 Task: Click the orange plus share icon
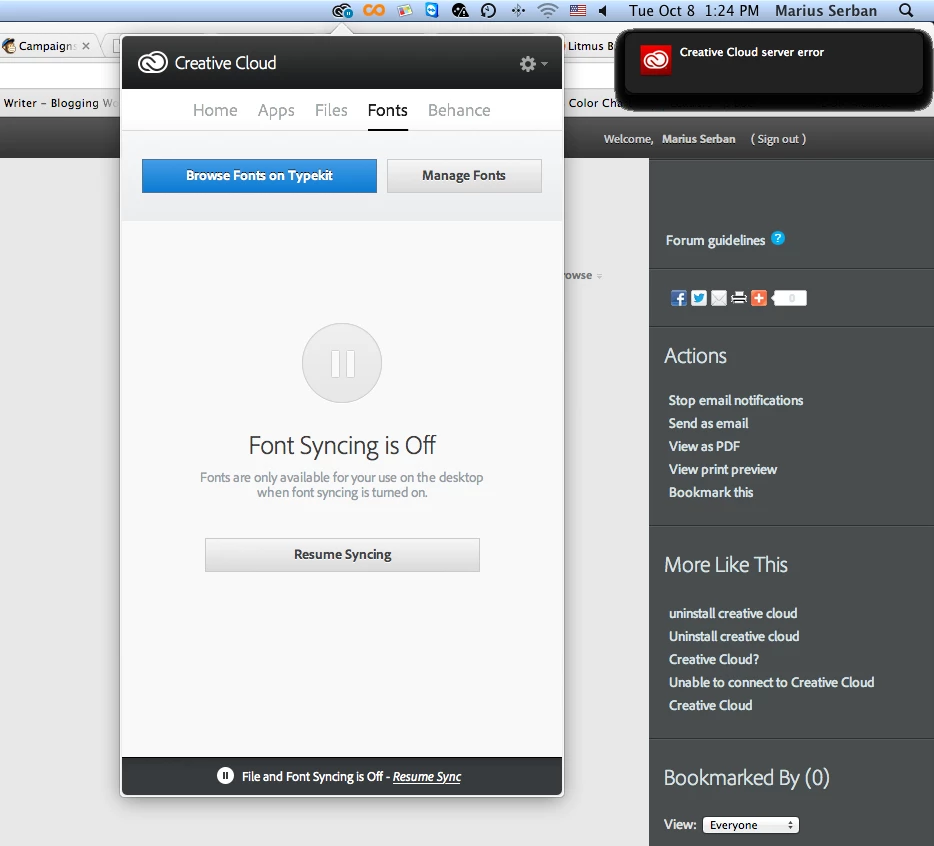coord(759,298)
